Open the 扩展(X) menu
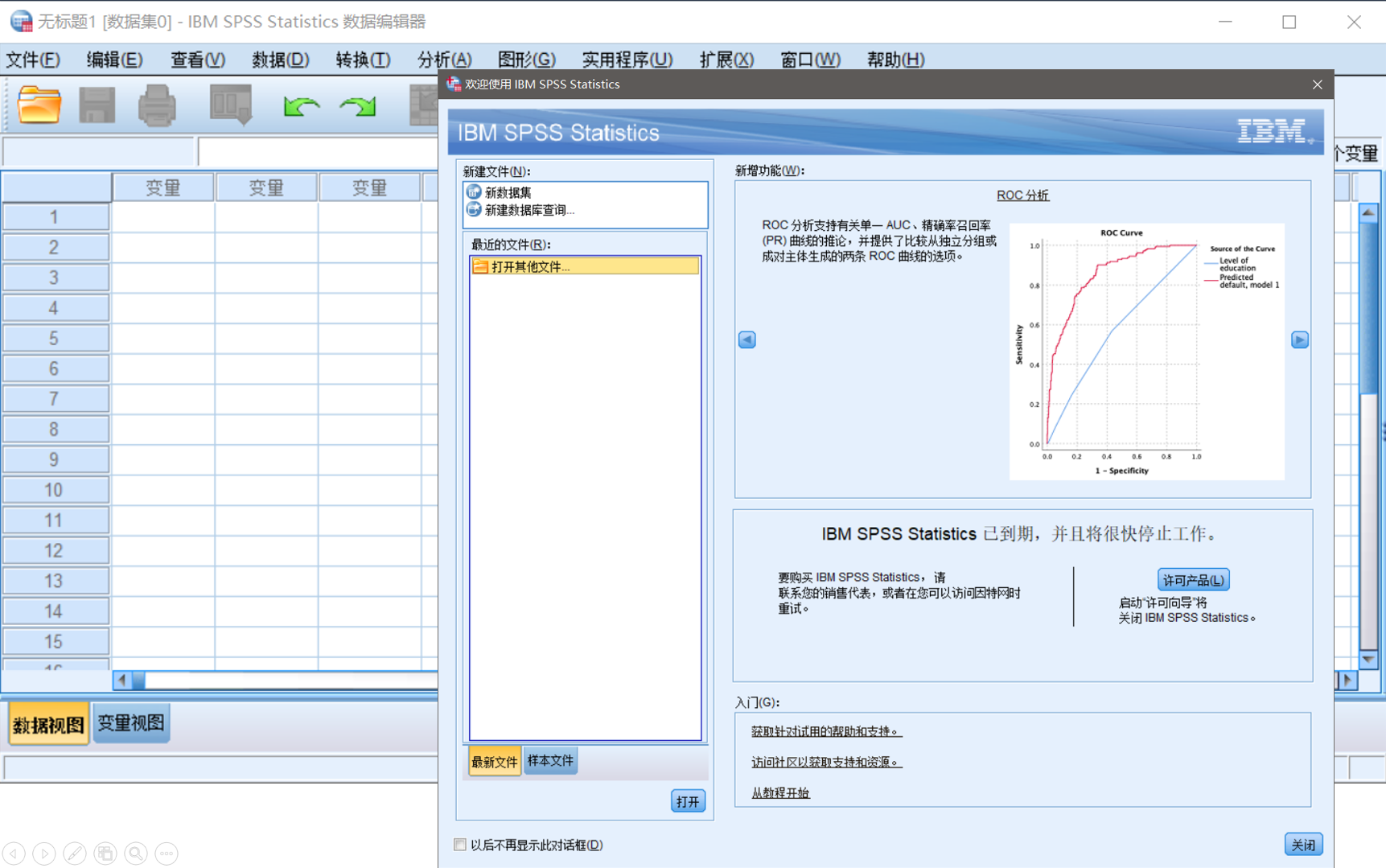The image size is (1386, 868). point(727,60)
